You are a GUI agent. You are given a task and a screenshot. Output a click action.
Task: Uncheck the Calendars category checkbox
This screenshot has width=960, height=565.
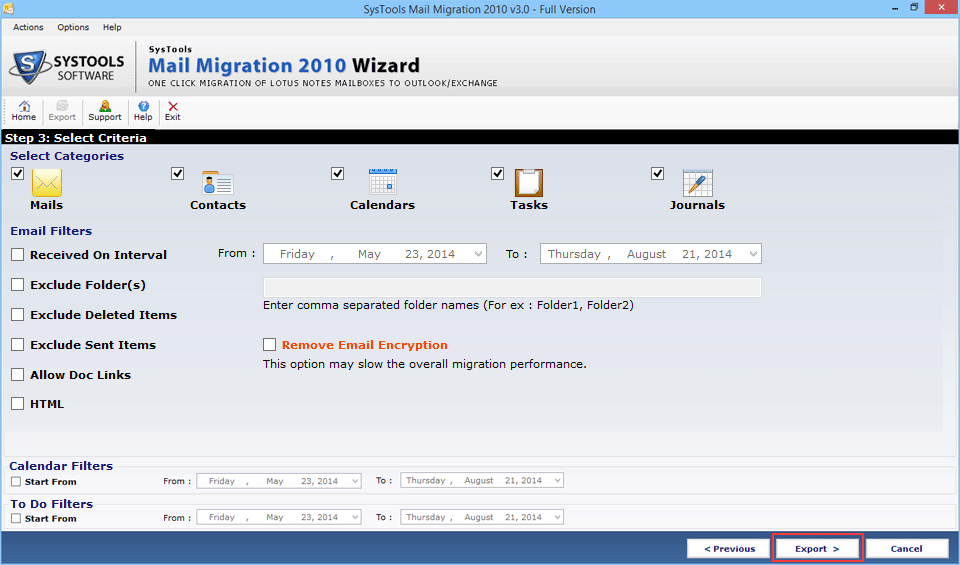[337, 174]
